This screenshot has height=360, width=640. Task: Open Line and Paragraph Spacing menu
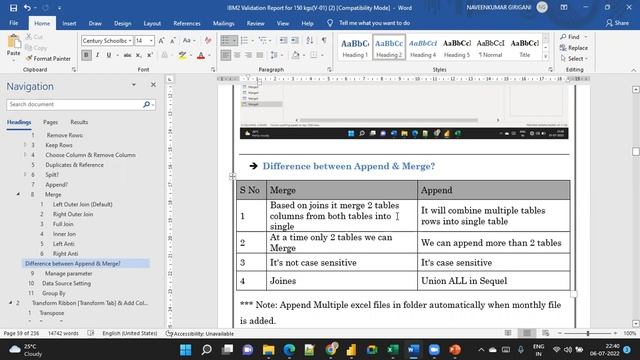(276, 55)
